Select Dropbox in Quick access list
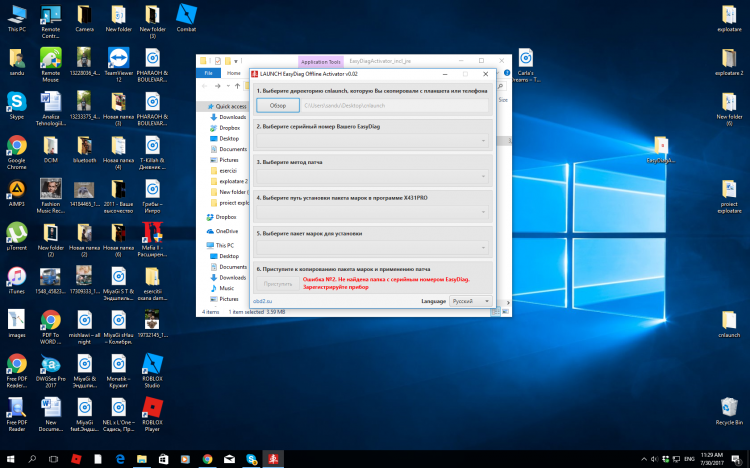750x468 pixels. coord(229,128)
